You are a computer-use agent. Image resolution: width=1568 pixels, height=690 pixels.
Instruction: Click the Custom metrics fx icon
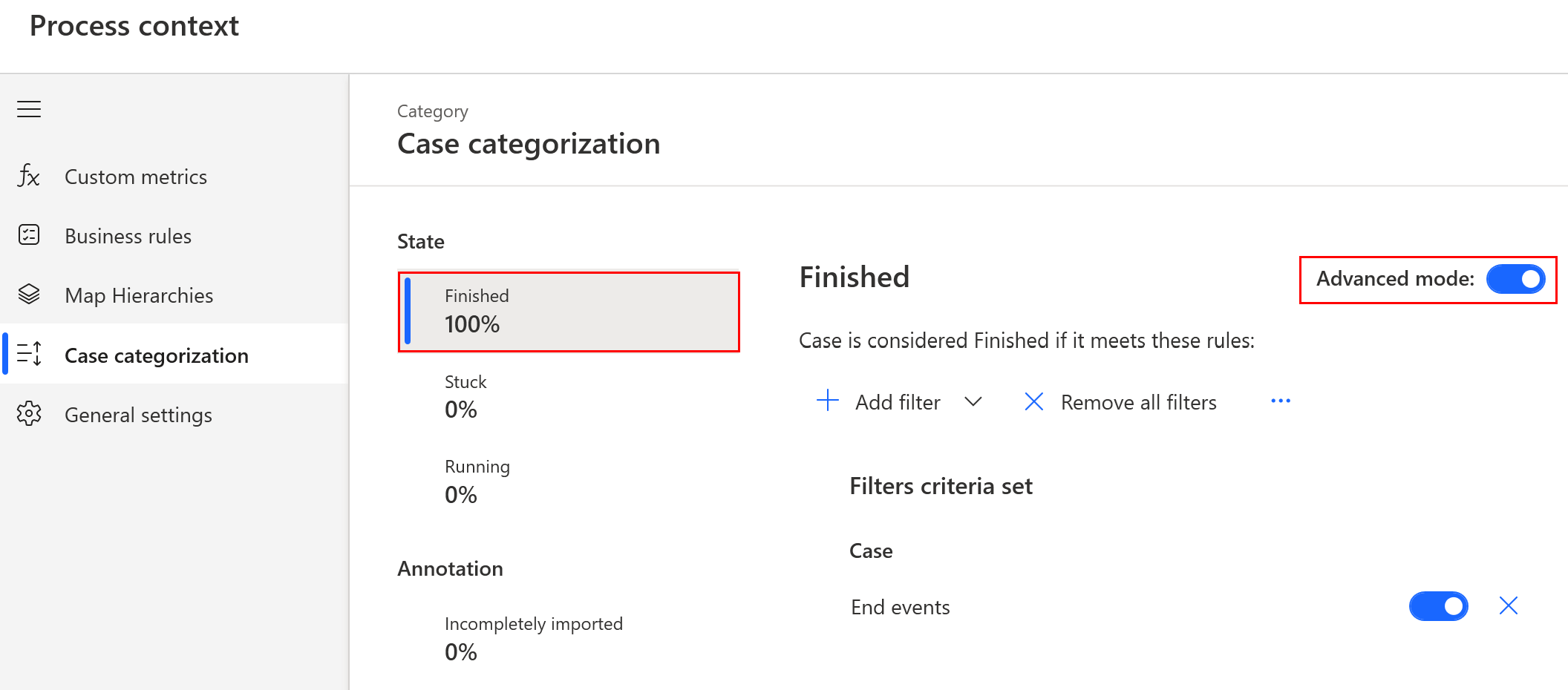pyautogui.click(x=29, y=177)
